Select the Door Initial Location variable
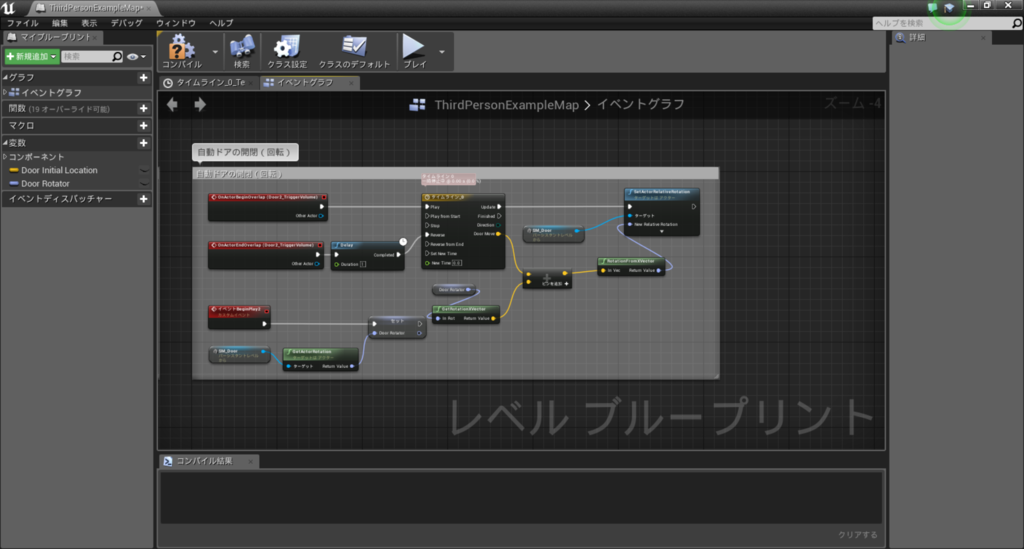Image resolution: width=1024 pixels, height=549 pixels. pos(59,170)
